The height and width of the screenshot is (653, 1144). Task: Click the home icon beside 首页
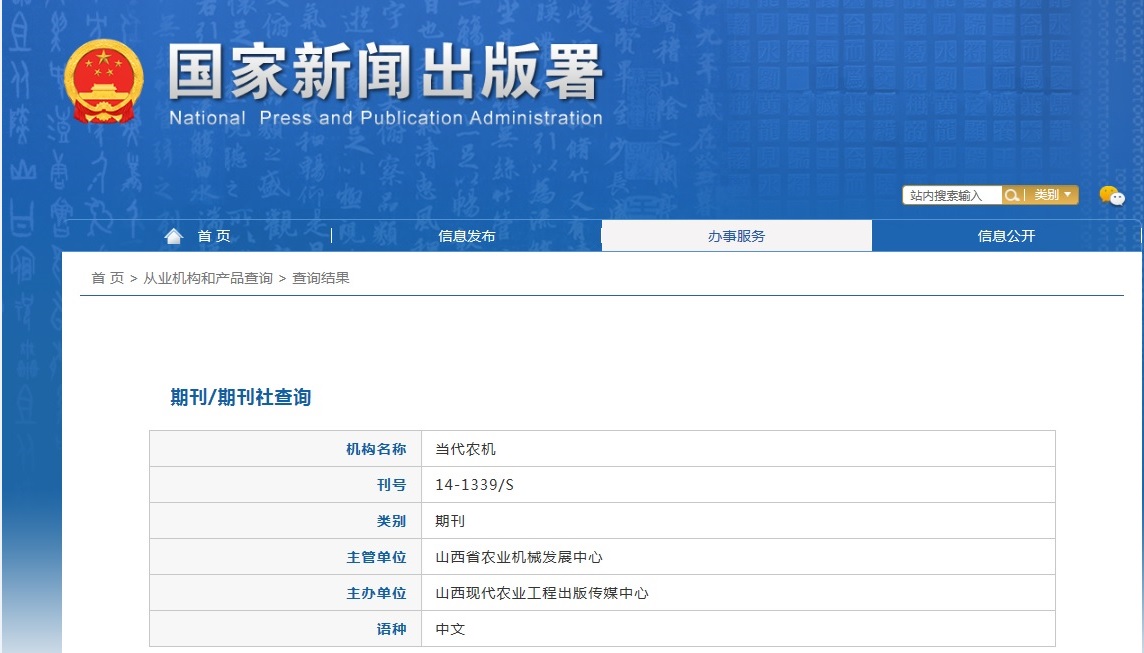pyautogui.click(x=174, y=234)
